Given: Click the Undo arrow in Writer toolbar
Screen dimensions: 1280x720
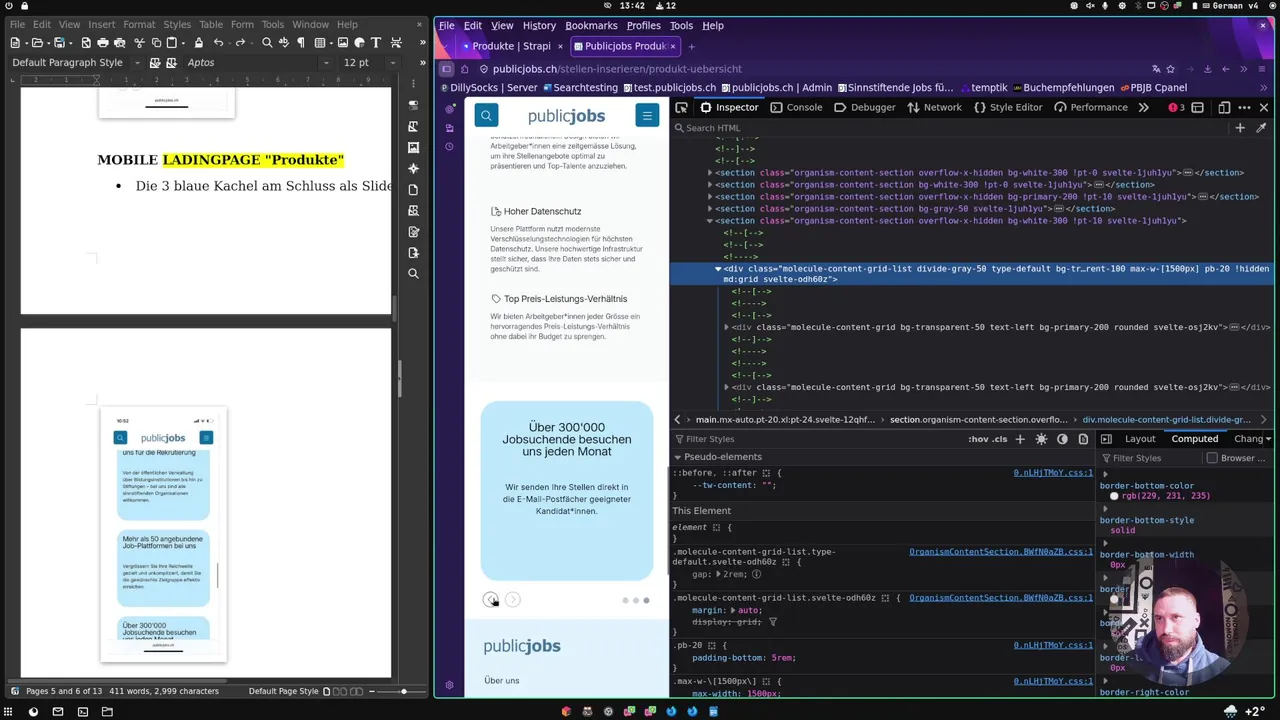Looking at the screenshot, I should coord(218,43).
